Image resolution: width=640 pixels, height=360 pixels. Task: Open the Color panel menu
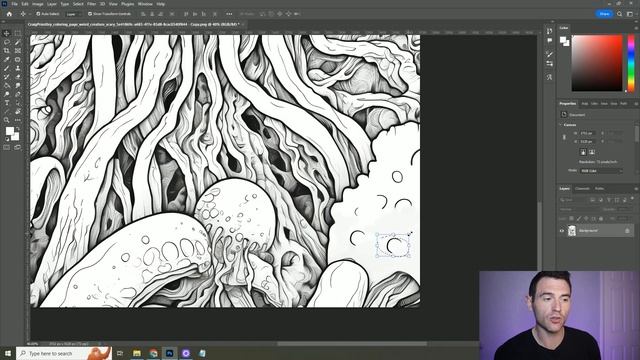coord(636,28)
